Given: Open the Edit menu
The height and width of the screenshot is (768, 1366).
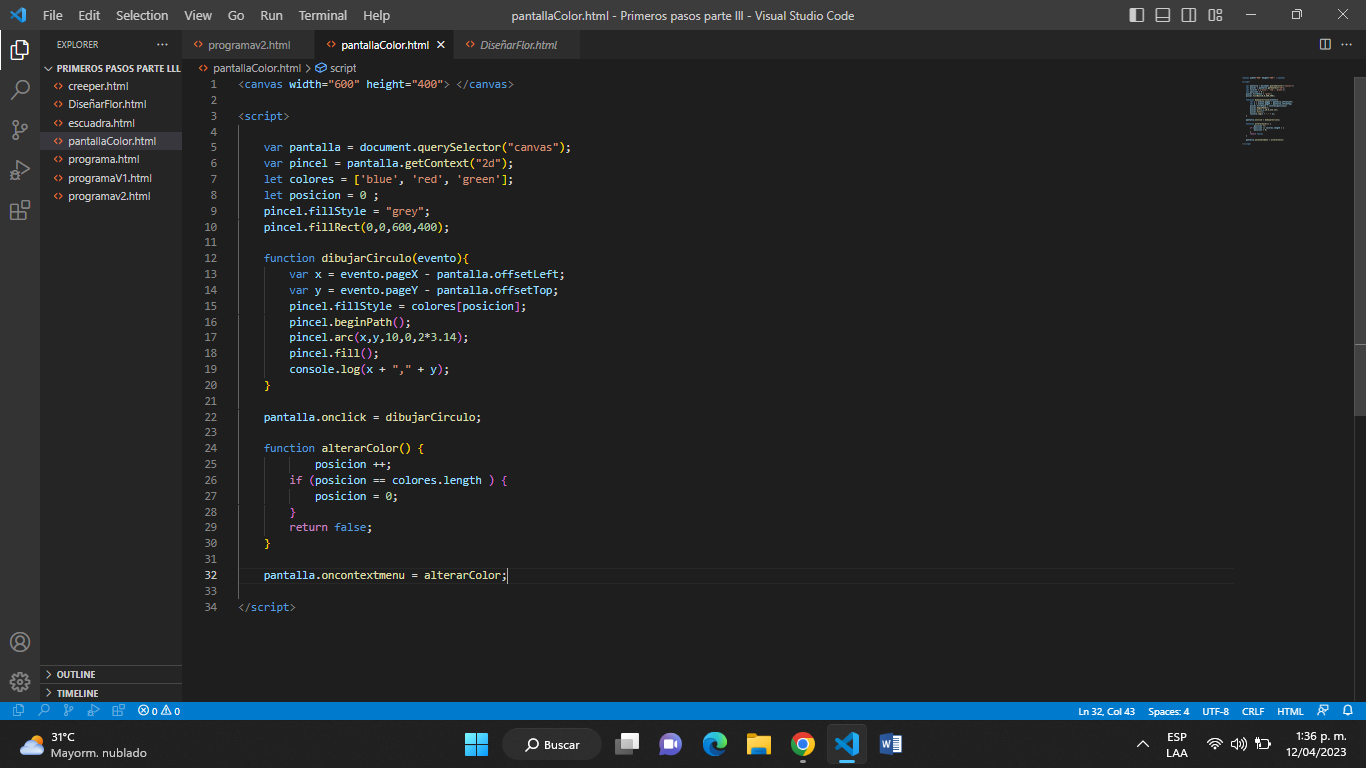Looking at the screenshot, I should (89, 15).
